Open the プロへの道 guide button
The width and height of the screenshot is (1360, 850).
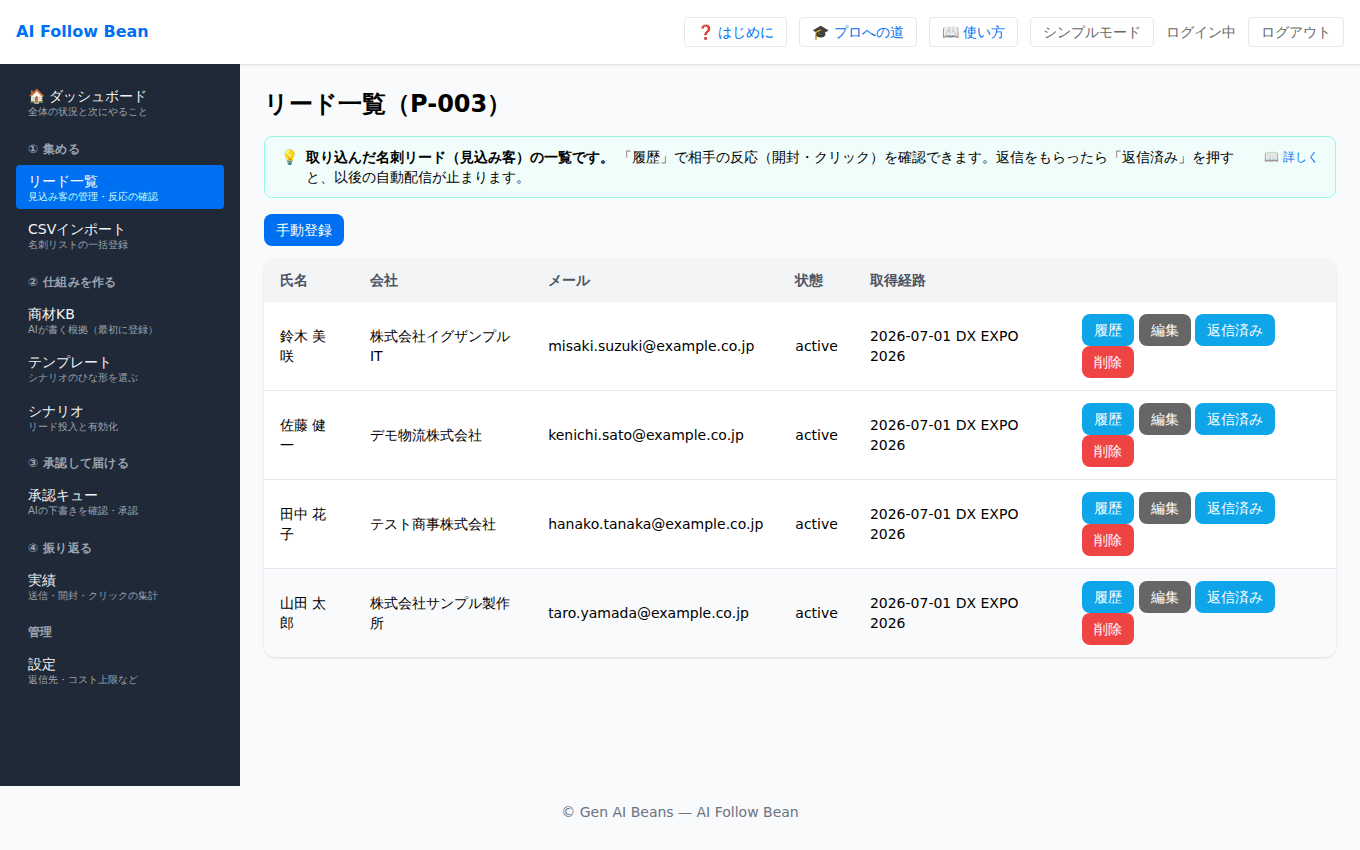[858, 32]
